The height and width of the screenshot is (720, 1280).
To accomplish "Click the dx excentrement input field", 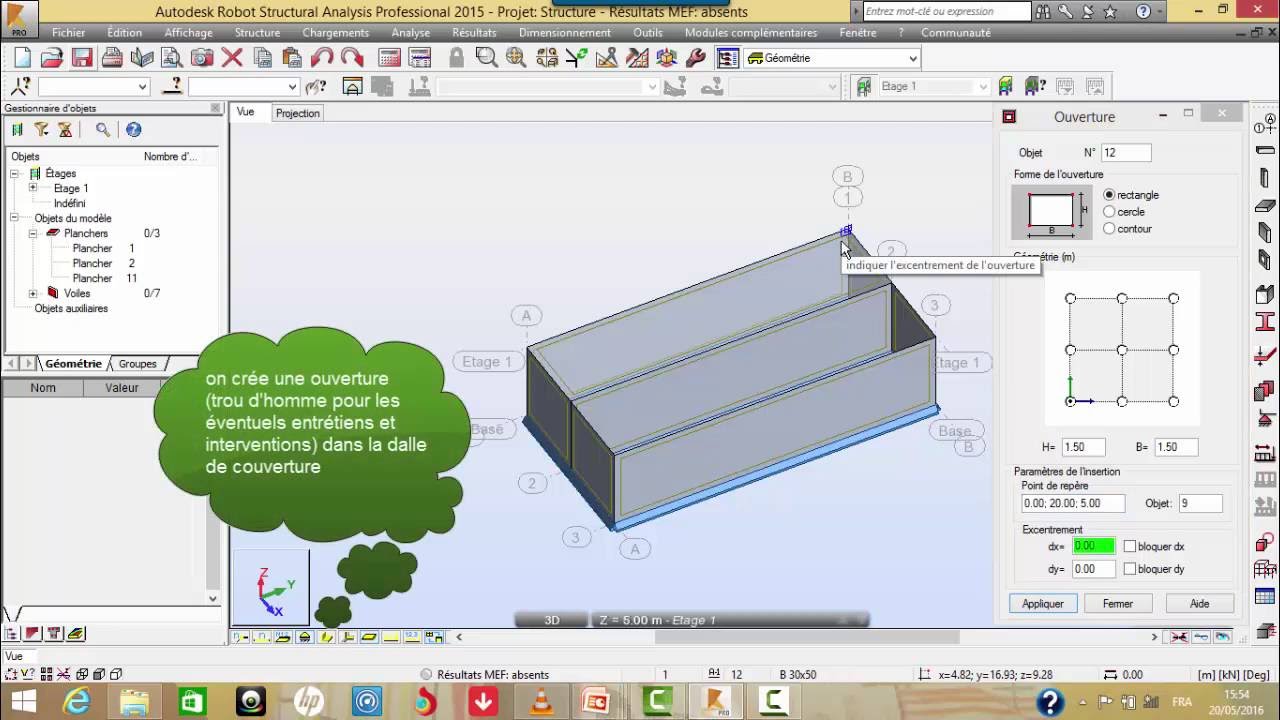I will click(x=1093, y=546).
